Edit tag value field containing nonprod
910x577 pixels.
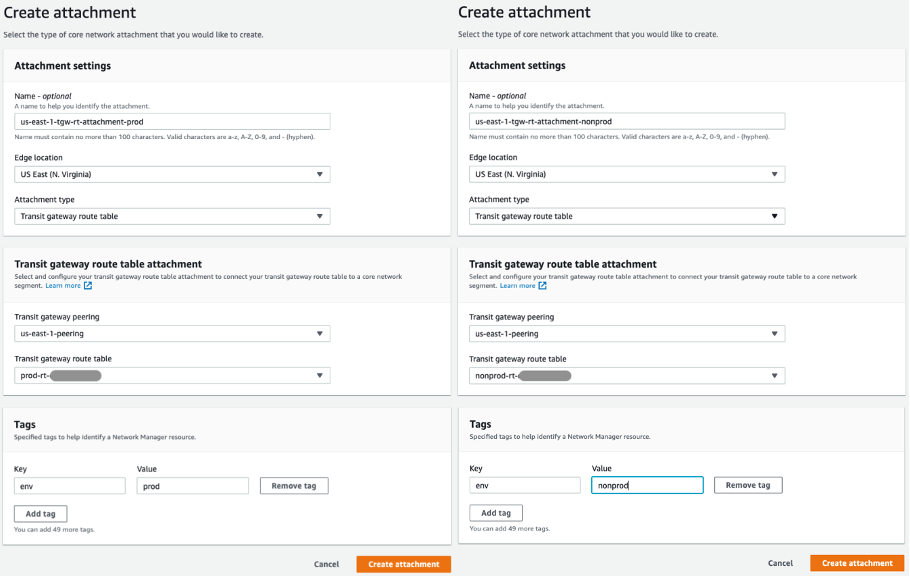pos(647,486)
